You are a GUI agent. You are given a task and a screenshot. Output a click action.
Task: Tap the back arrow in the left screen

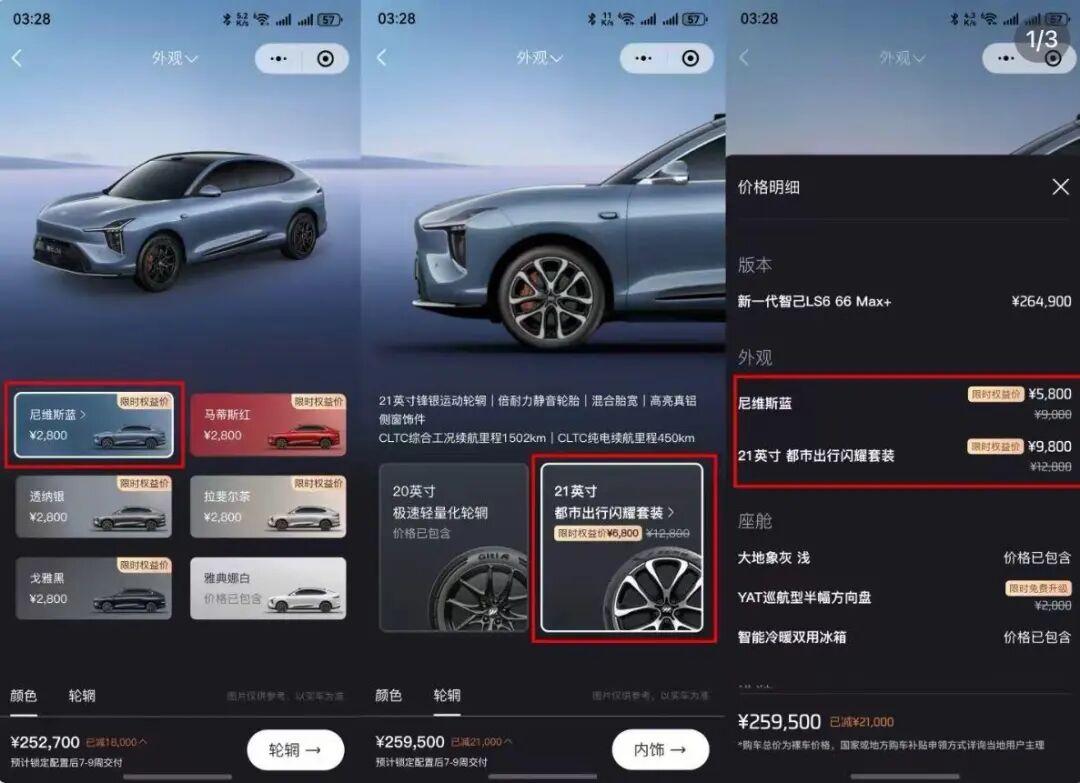tap(17, 59)
